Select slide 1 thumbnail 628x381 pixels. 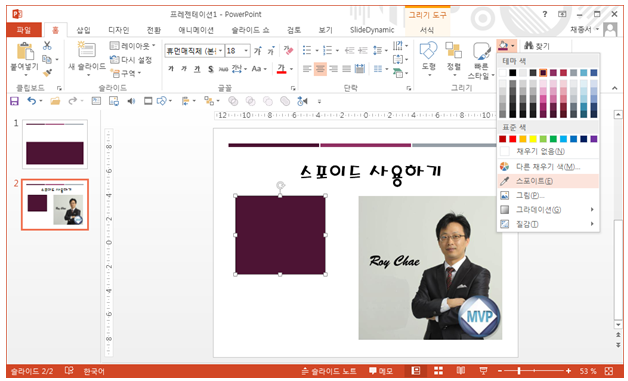pyautogui.click(x=55, y=144)
